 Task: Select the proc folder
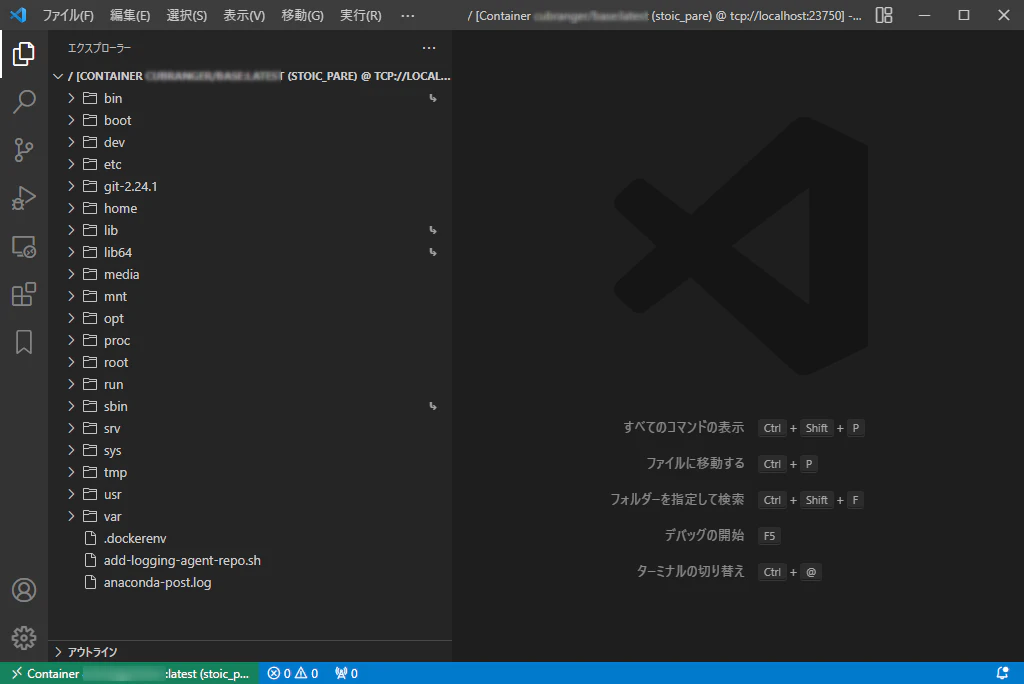(x=250, y=340)
